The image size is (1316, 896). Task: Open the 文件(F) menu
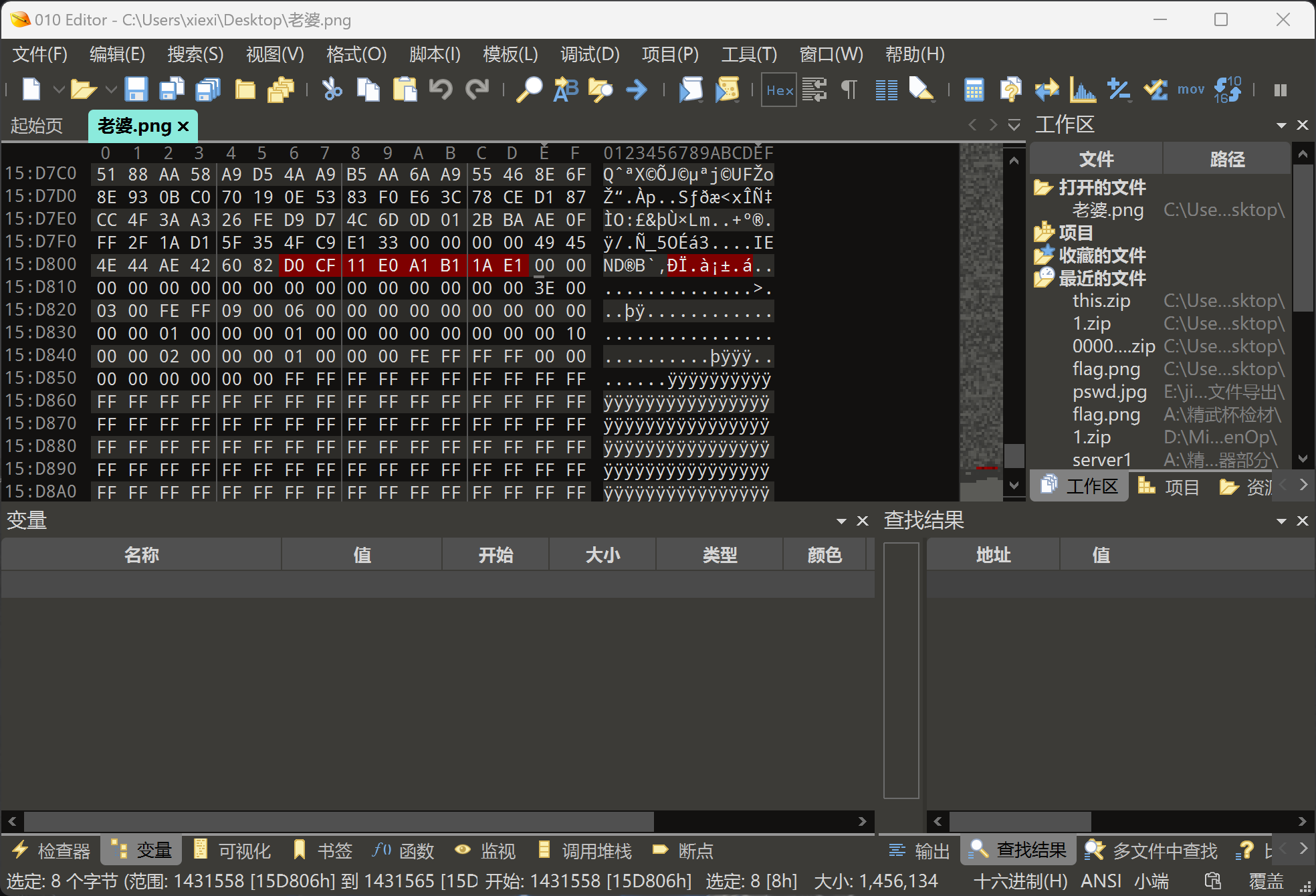coord(40,54)
